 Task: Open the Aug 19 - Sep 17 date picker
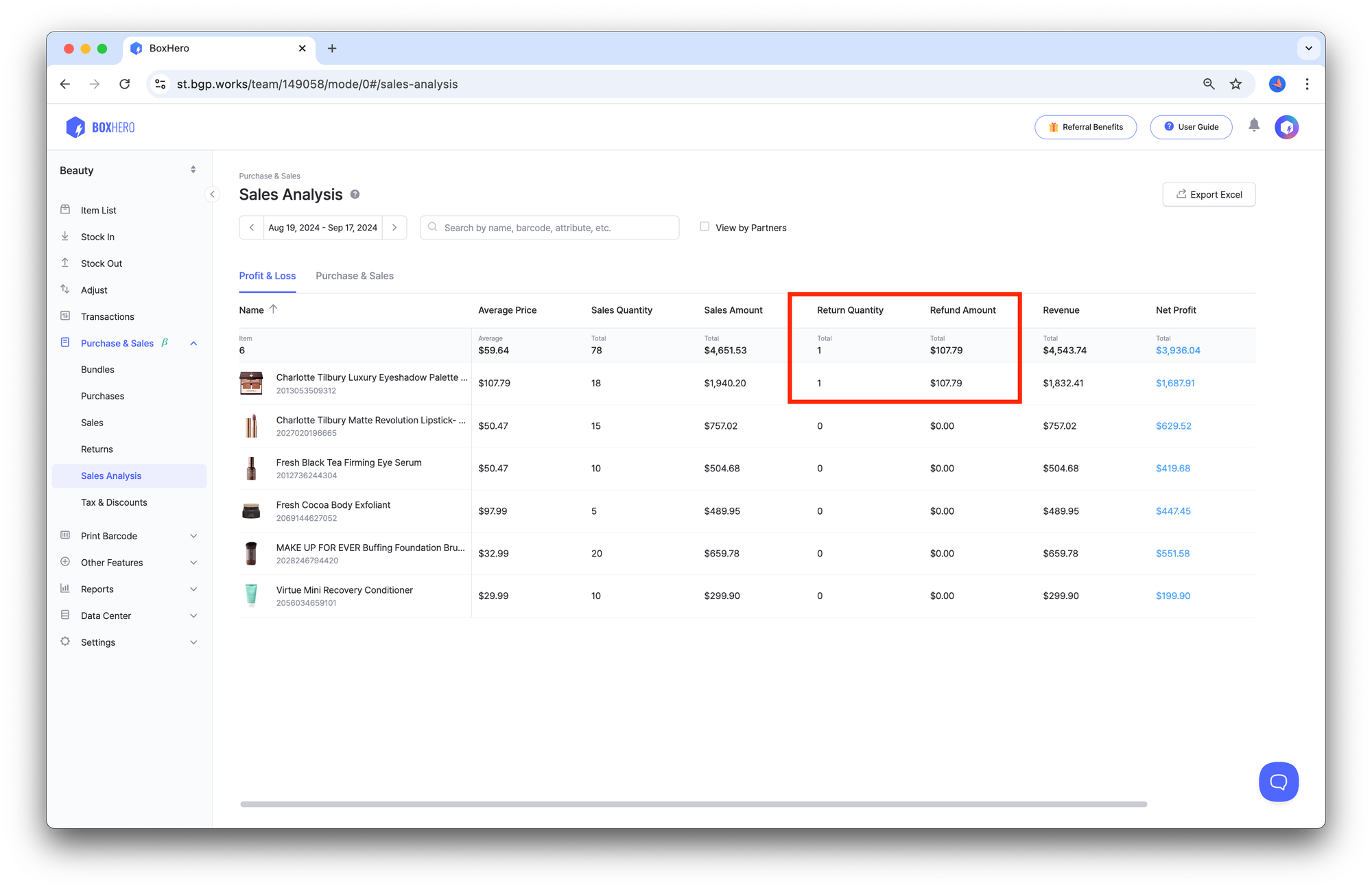point(322,227)
